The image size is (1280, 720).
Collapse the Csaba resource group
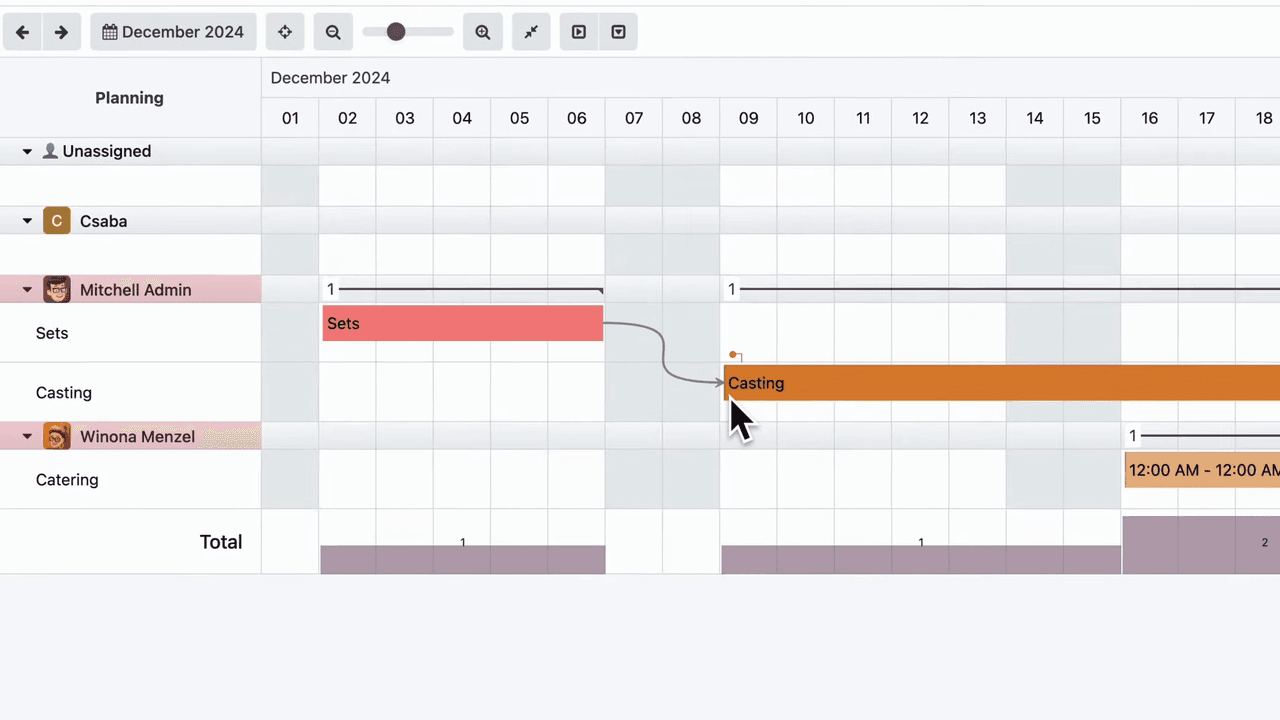coord(28,221)
